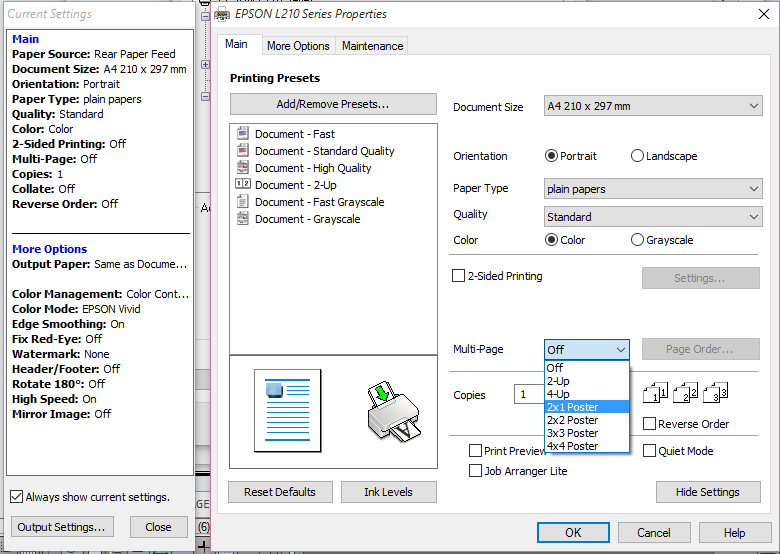Choose Off in Multi-Page list
This screenshot has width=780, height=554.
[587, 368]
